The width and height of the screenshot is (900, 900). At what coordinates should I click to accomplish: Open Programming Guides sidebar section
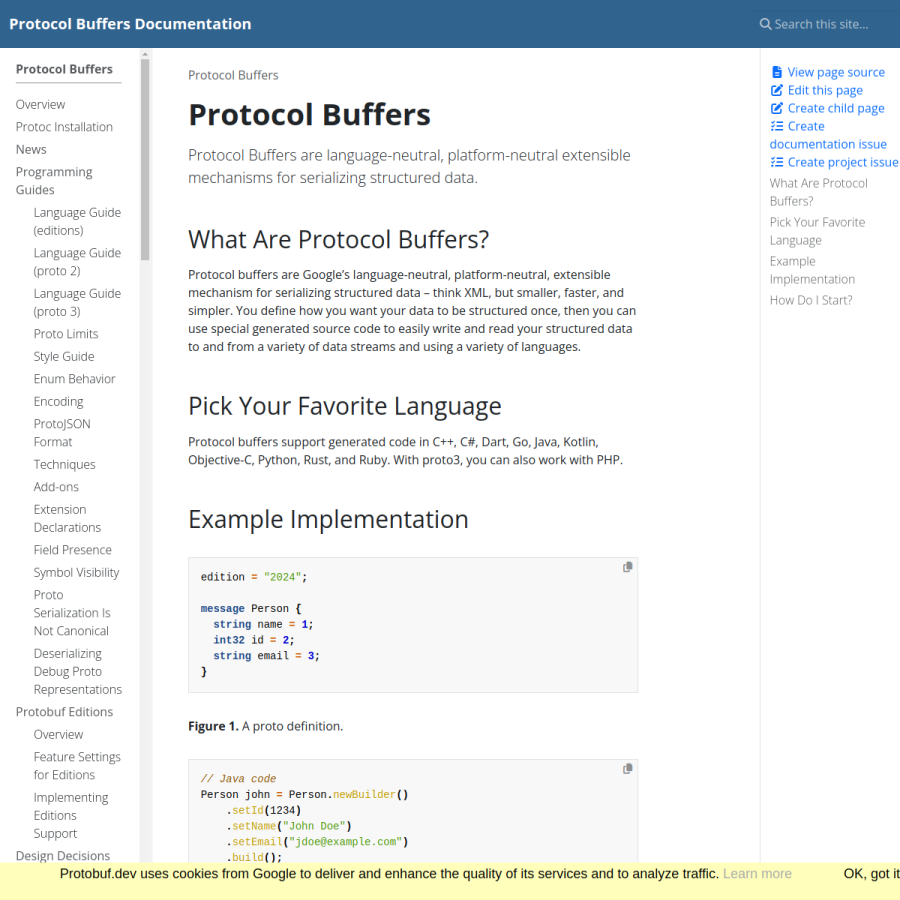point(54,181)
